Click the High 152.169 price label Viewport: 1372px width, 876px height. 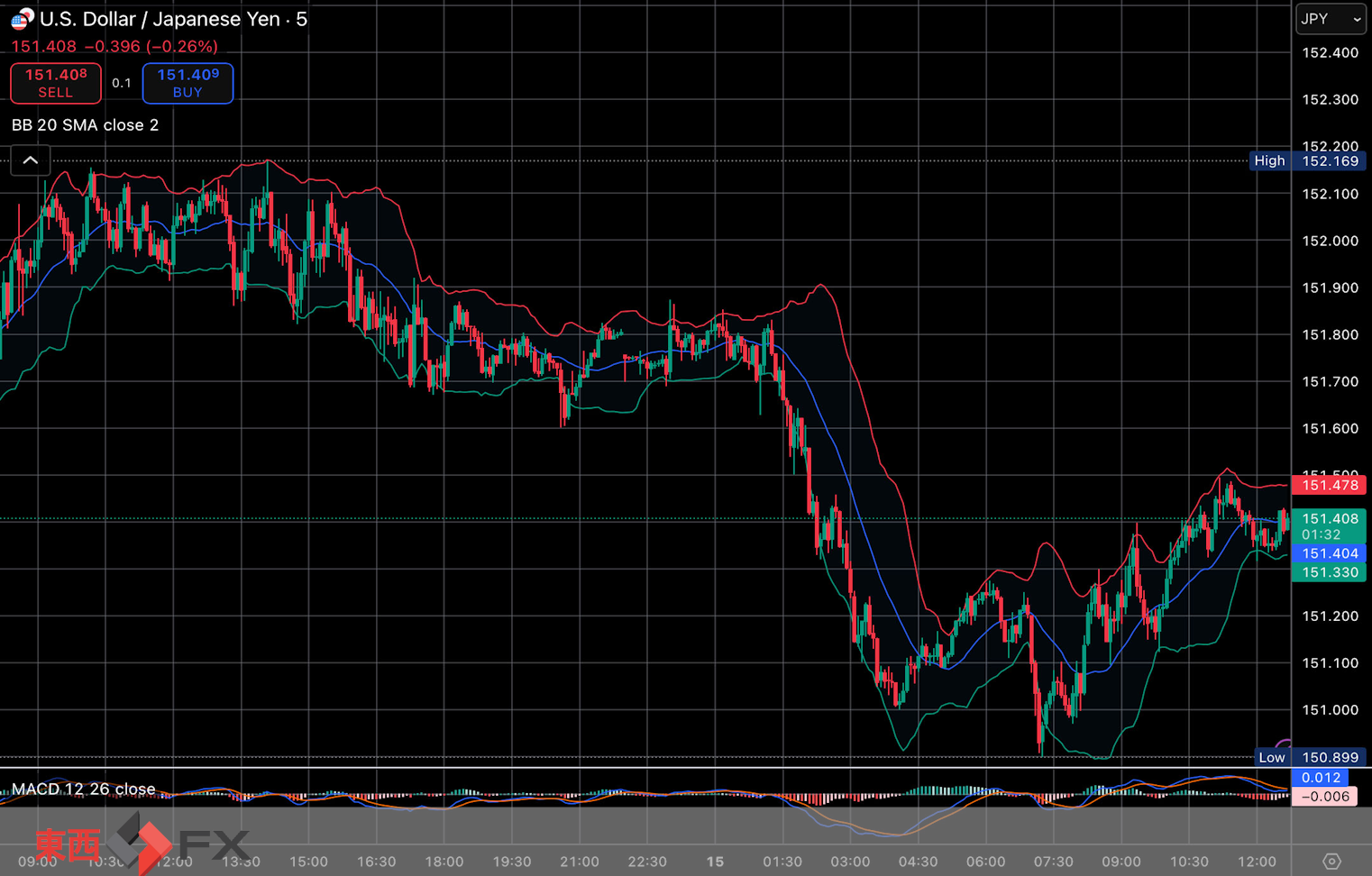click(1308, 161)
